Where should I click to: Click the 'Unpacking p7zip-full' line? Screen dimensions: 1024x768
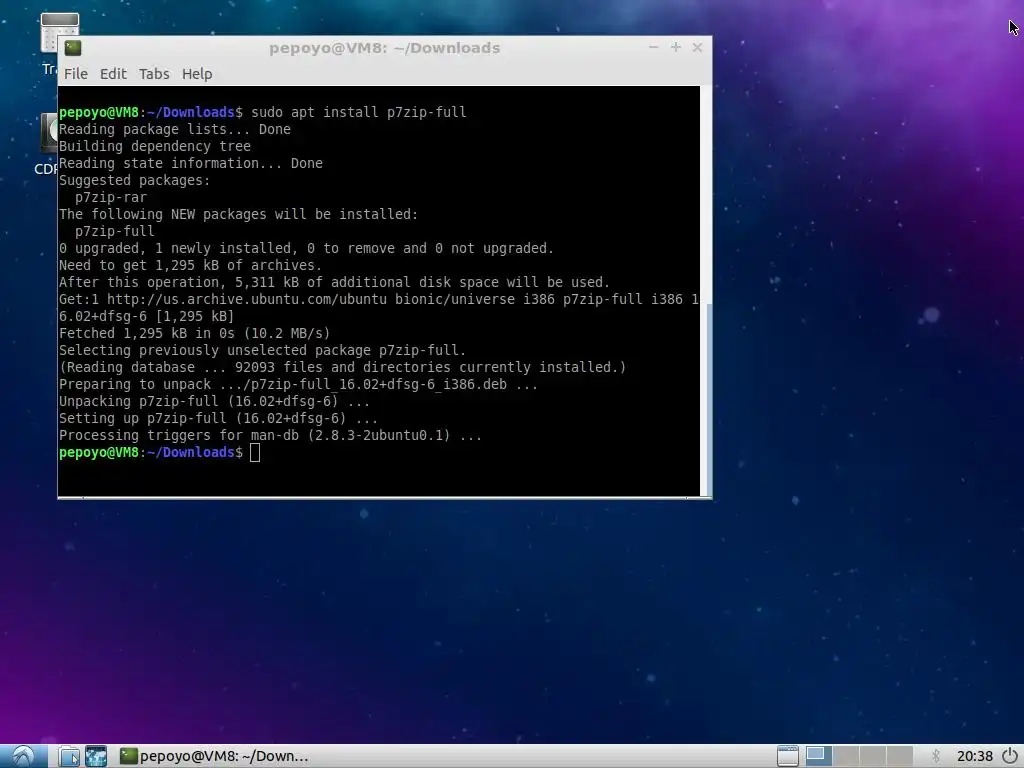coord(214,401)
